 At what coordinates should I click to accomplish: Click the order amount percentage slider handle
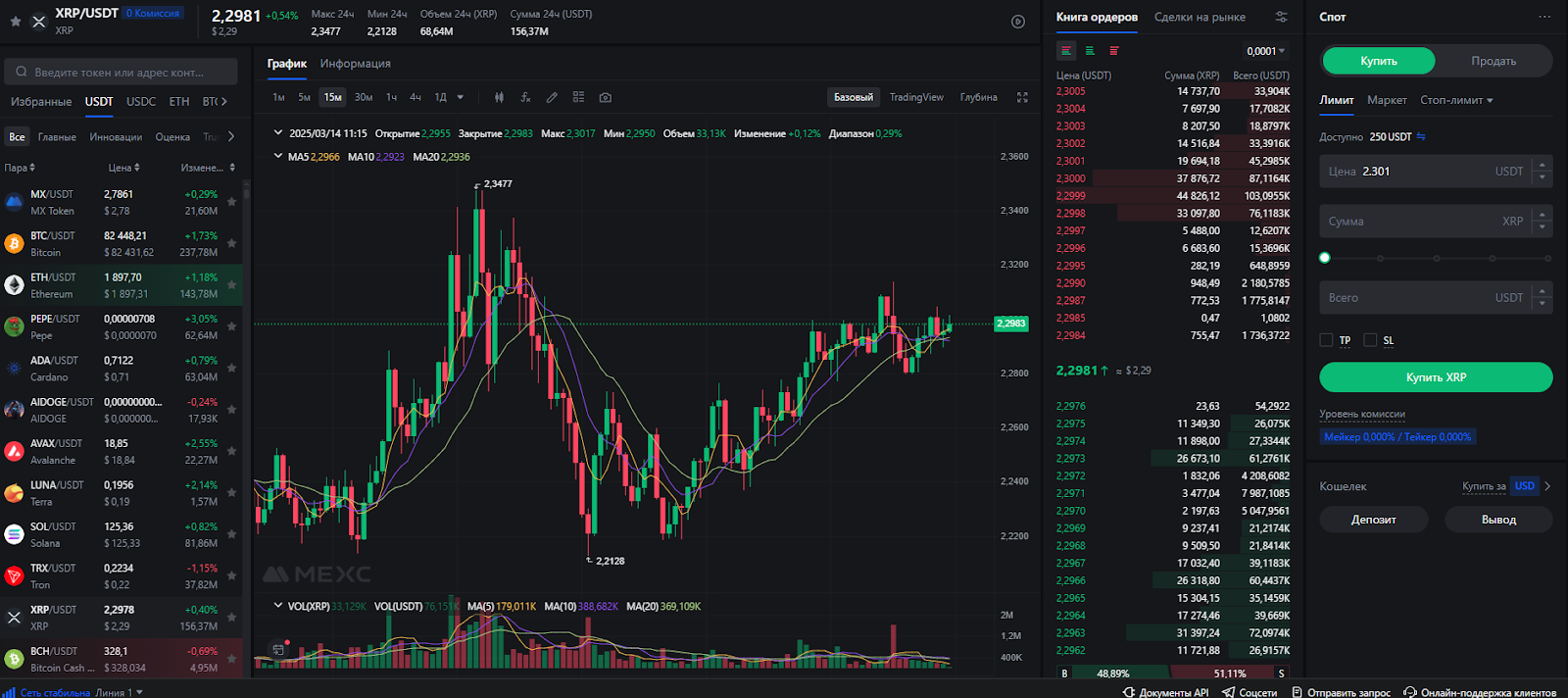1325,258
